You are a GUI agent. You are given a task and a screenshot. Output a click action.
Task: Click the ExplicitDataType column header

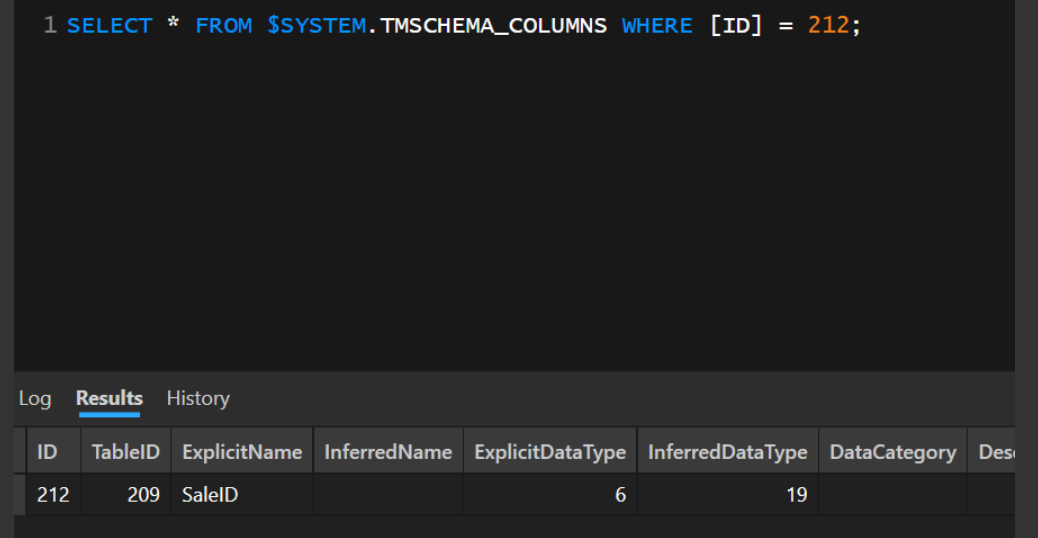coord(549,452)
